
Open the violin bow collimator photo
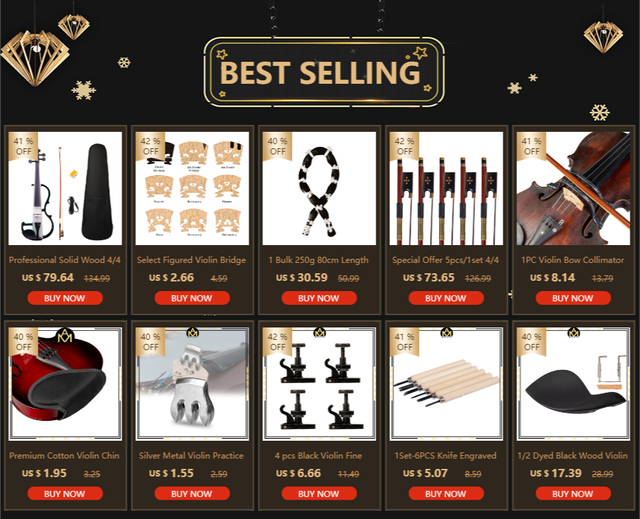coord(573,188)
